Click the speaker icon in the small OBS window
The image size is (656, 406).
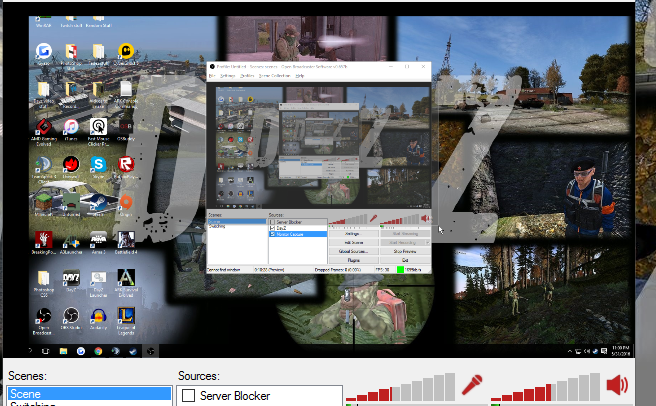pos(425,218)
